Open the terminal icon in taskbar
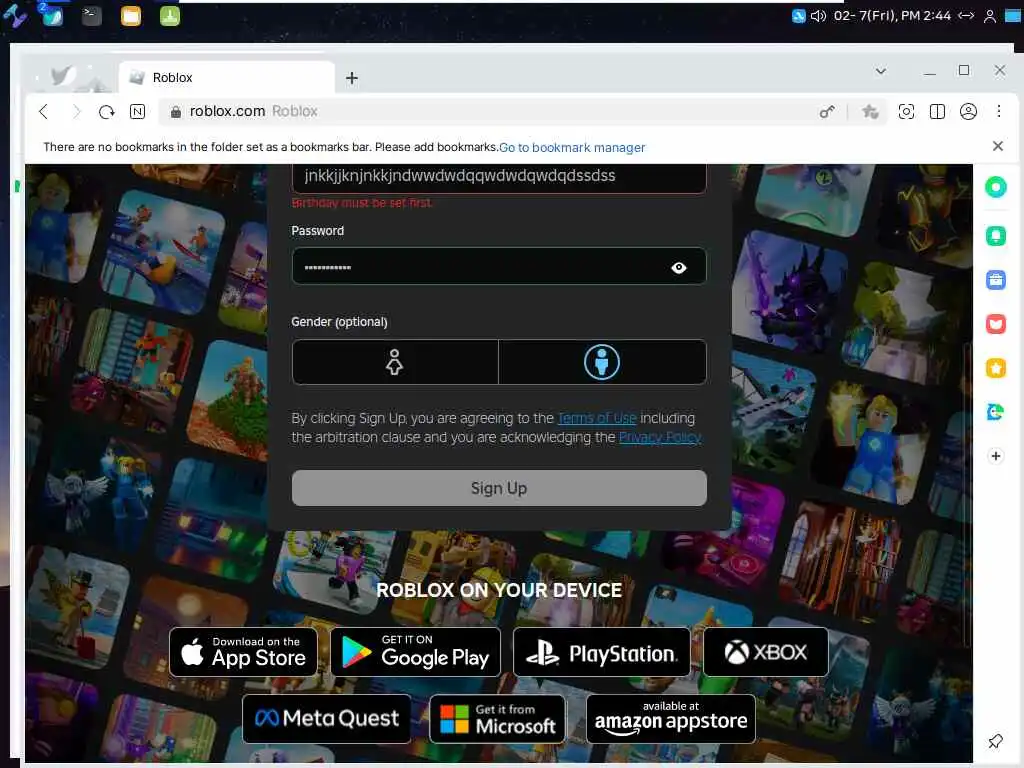Image resolution: width=1024 pixels, height=768 pixels. click(x=91, y=16)
